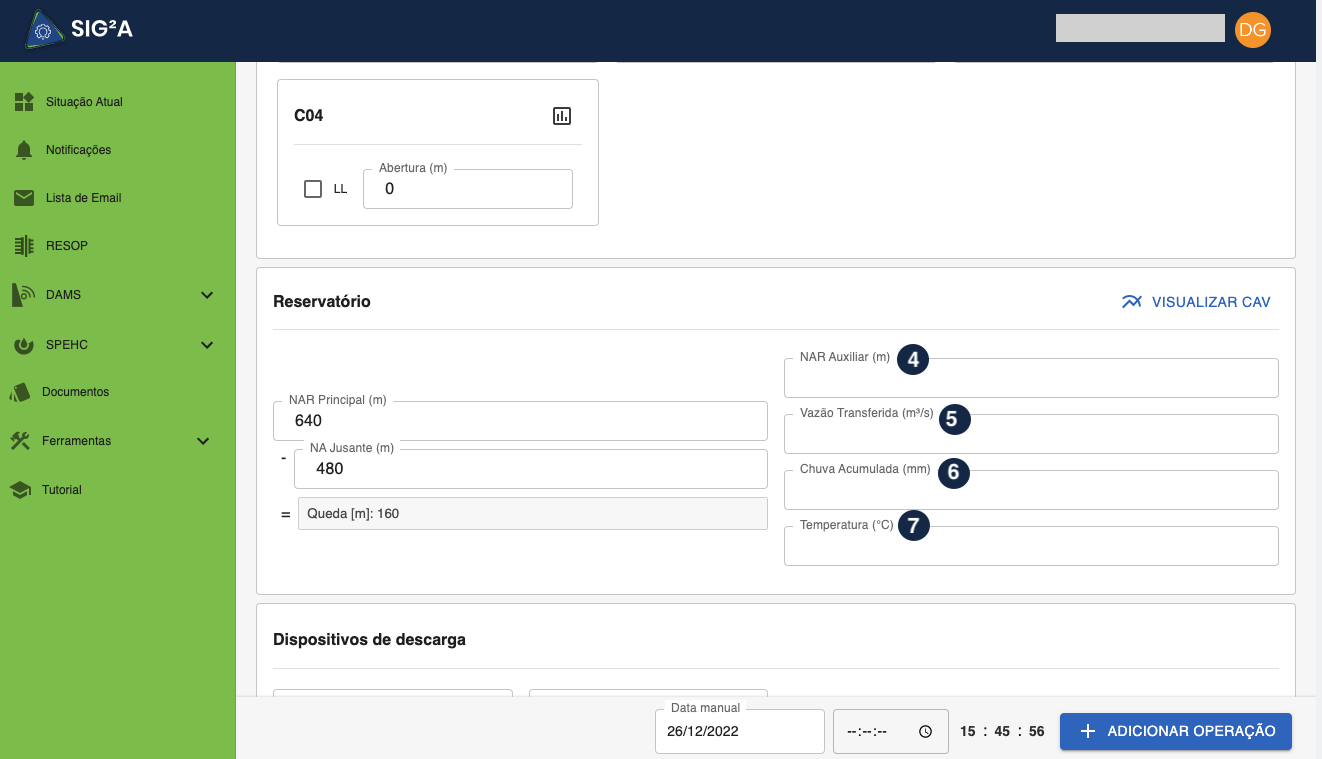
Task: Click the Visualizar CAV link
Action: (x=1196, y=302)
